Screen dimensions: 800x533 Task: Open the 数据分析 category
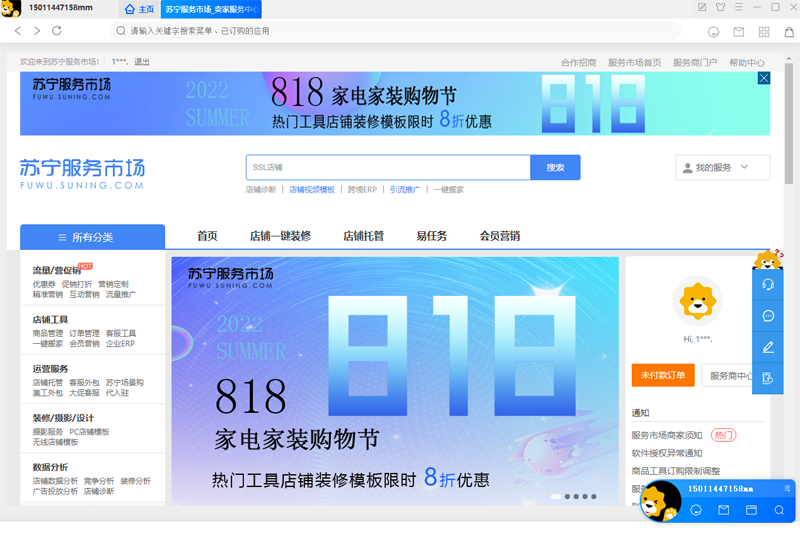[x=50, y=467]
